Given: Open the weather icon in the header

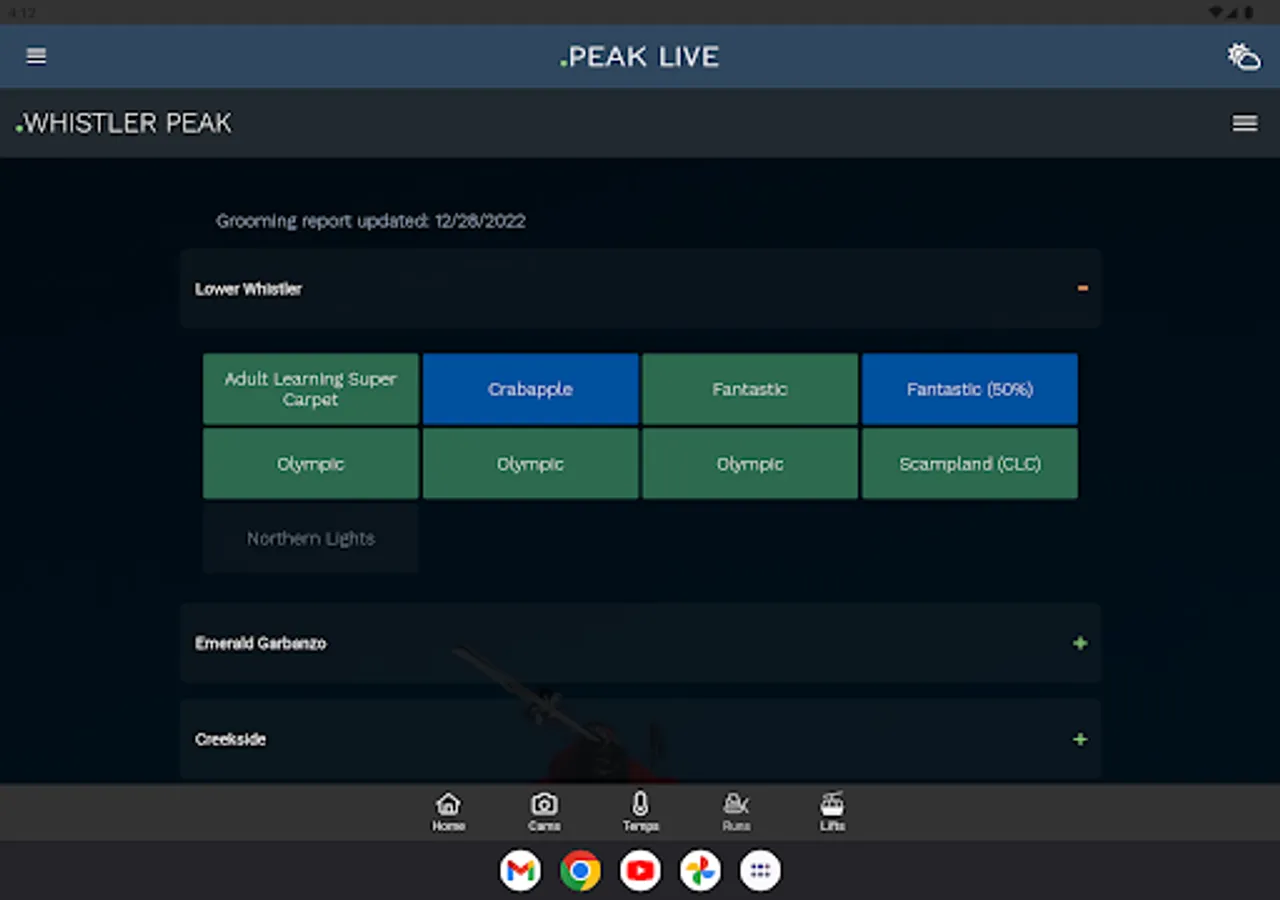Looking at the screenshot, I should [1244, 56].
